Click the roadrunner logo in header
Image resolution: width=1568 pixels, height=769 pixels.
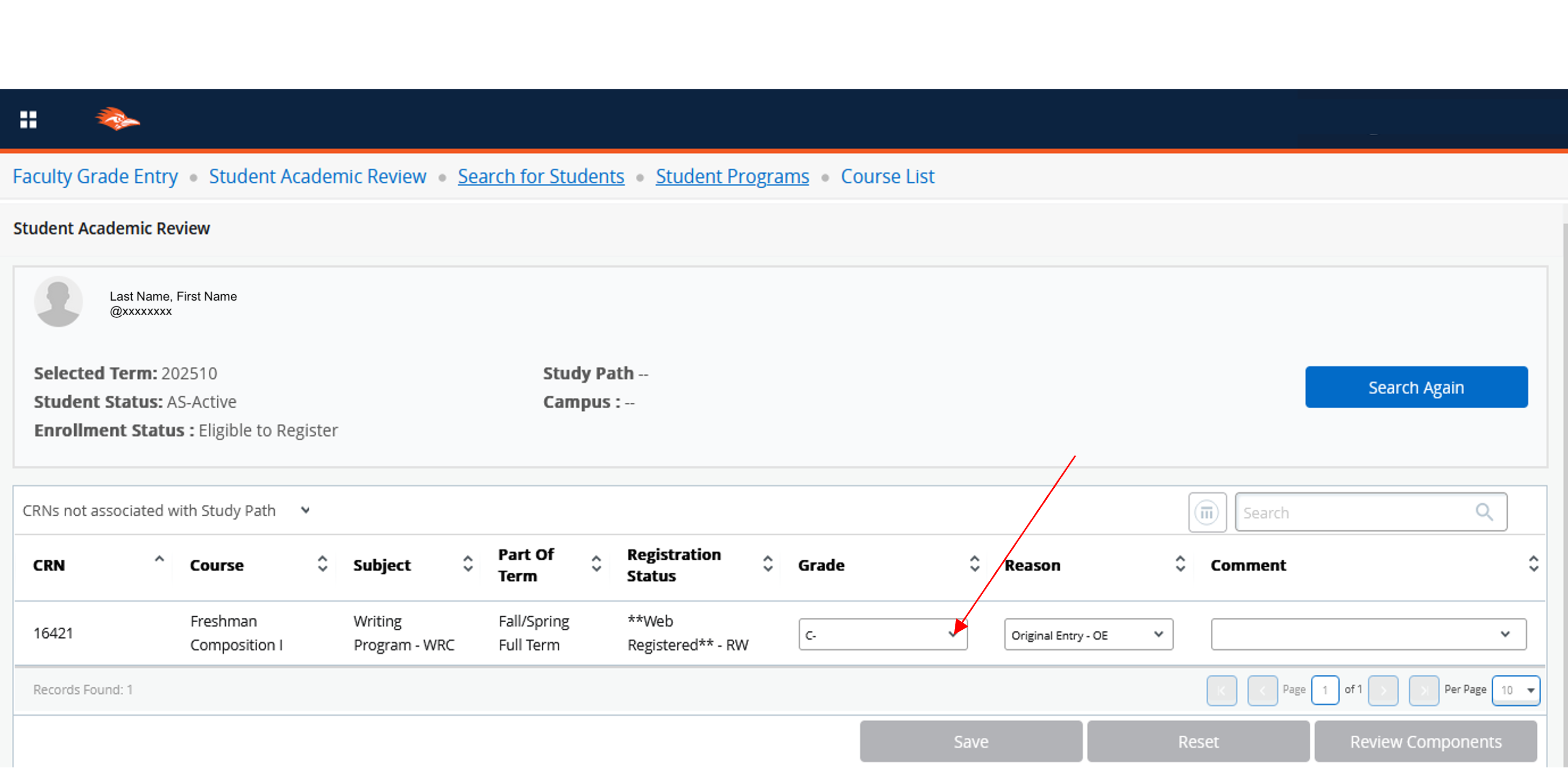click(117, 119)
